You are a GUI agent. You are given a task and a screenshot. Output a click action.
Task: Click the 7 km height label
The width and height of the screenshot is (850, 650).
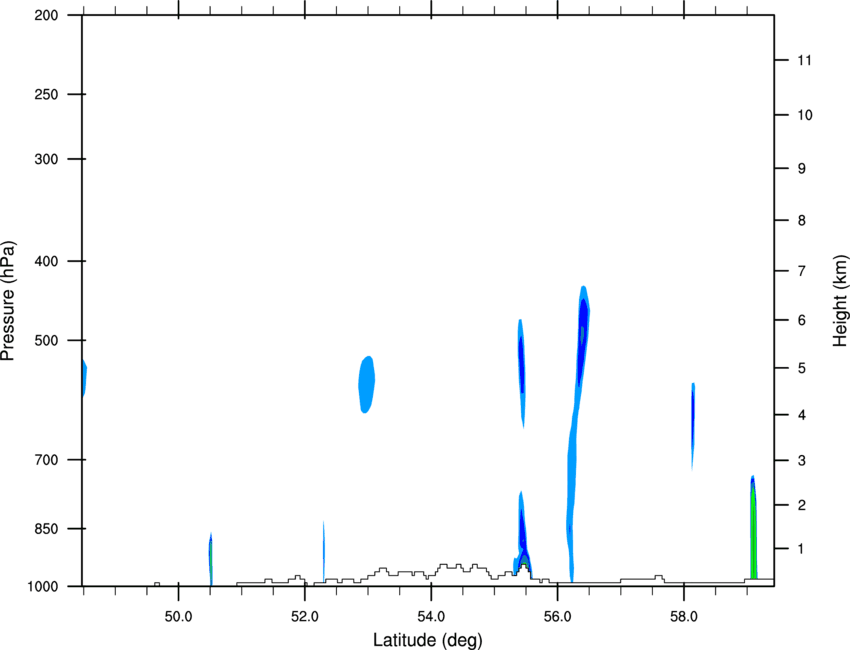802,271
